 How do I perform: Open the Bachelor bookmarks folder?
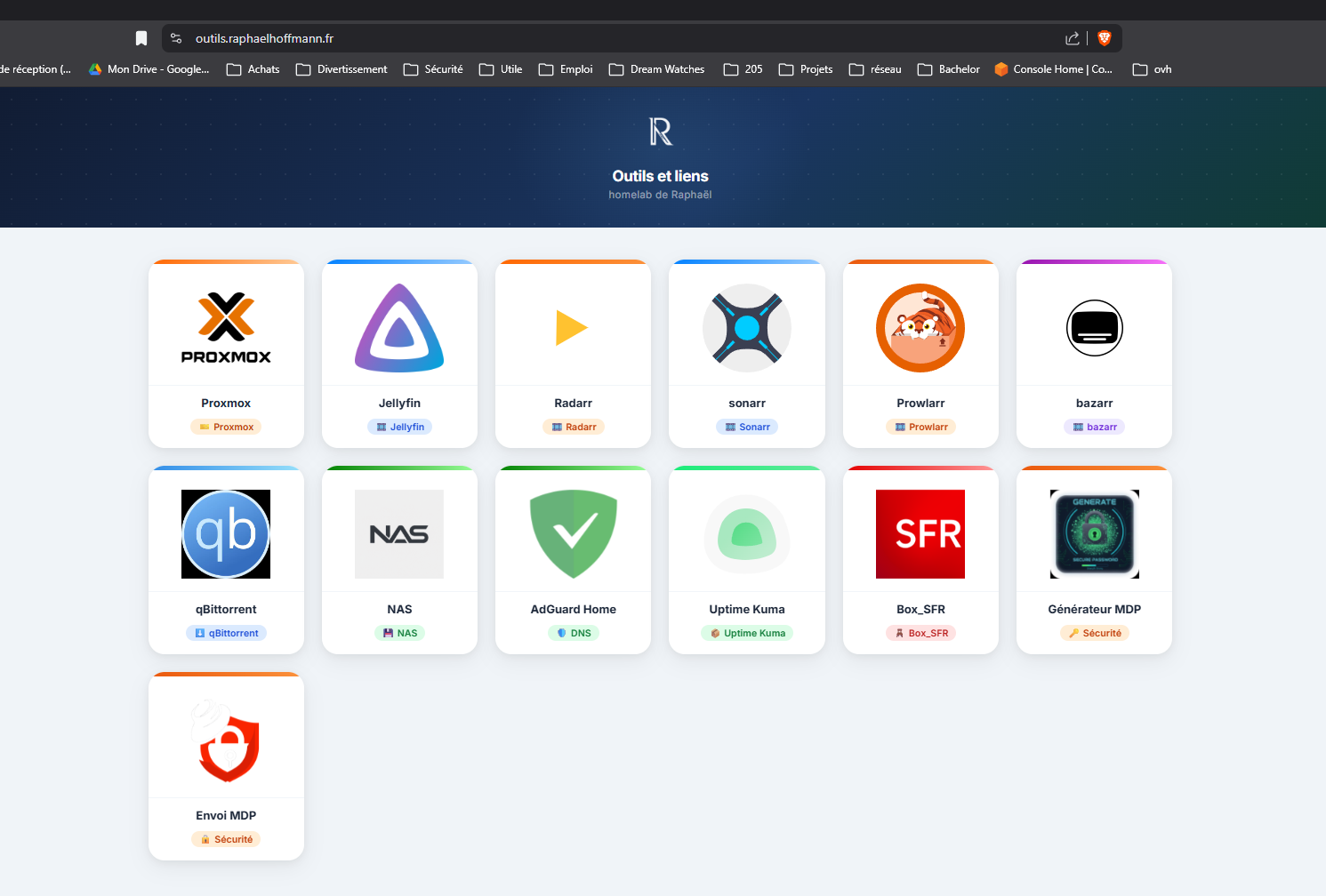[949, 69]
